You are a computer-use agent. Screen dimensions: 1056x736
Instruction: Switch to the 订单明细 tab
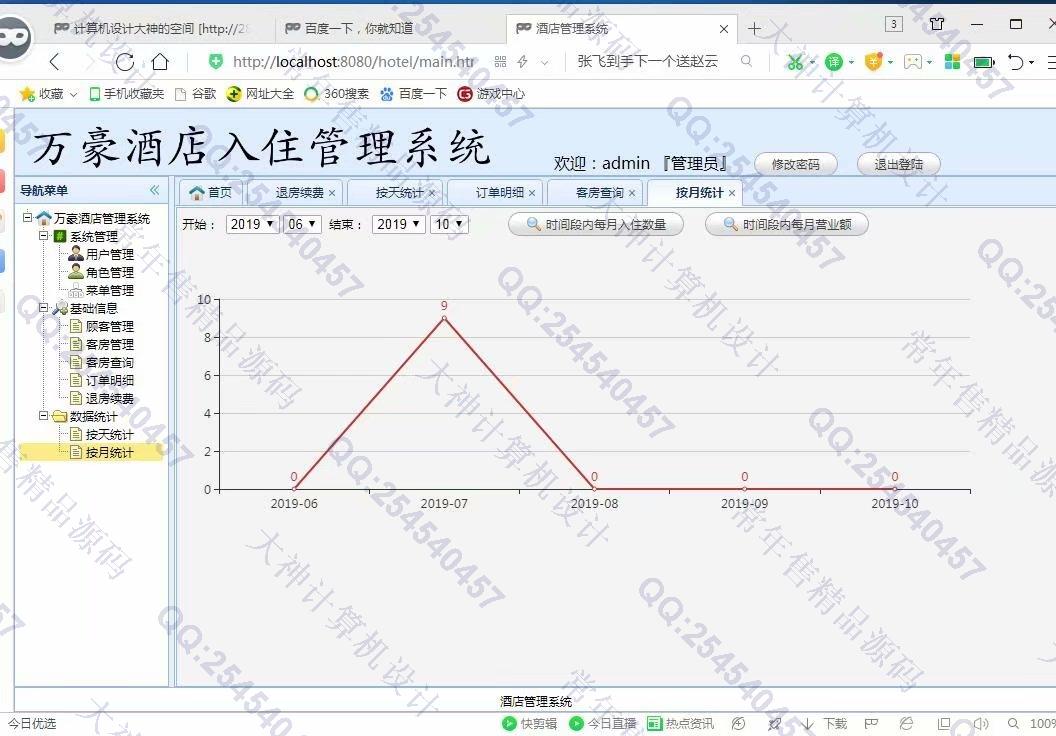coord(499,193)
